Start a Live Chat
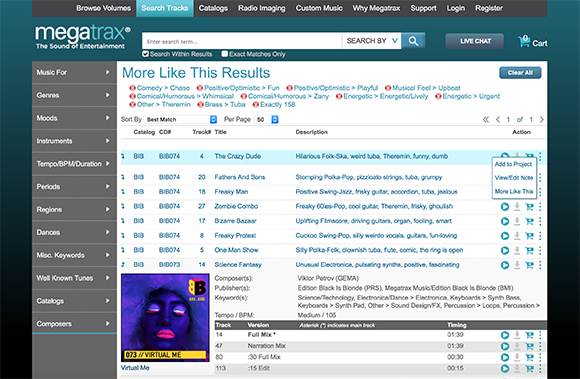Image resolution: width=580 pixels, height=379 pixels. (x=475, y=41)
